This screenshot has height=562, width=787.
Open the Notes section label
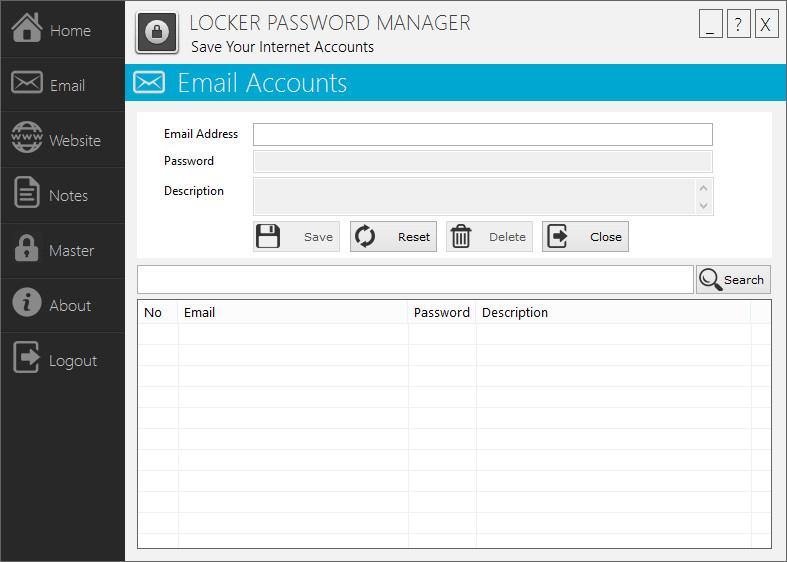[68, 196]
